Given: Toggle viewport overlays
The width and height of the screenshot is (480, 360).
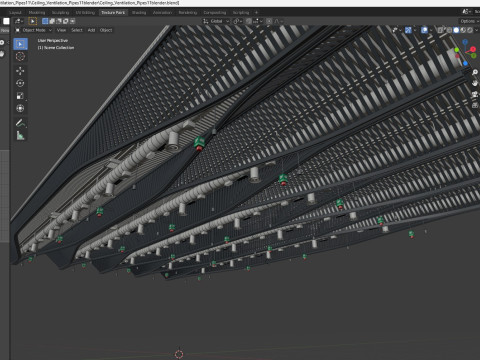Looking at the screenshot, I should coord(424,30).
